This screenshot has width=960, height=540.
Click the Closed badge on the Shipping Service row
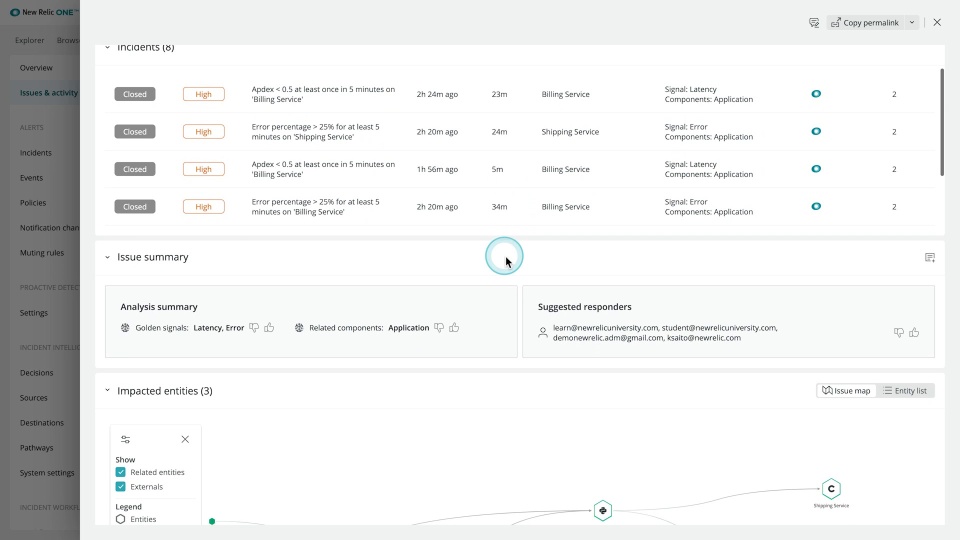tap(135, 132)
